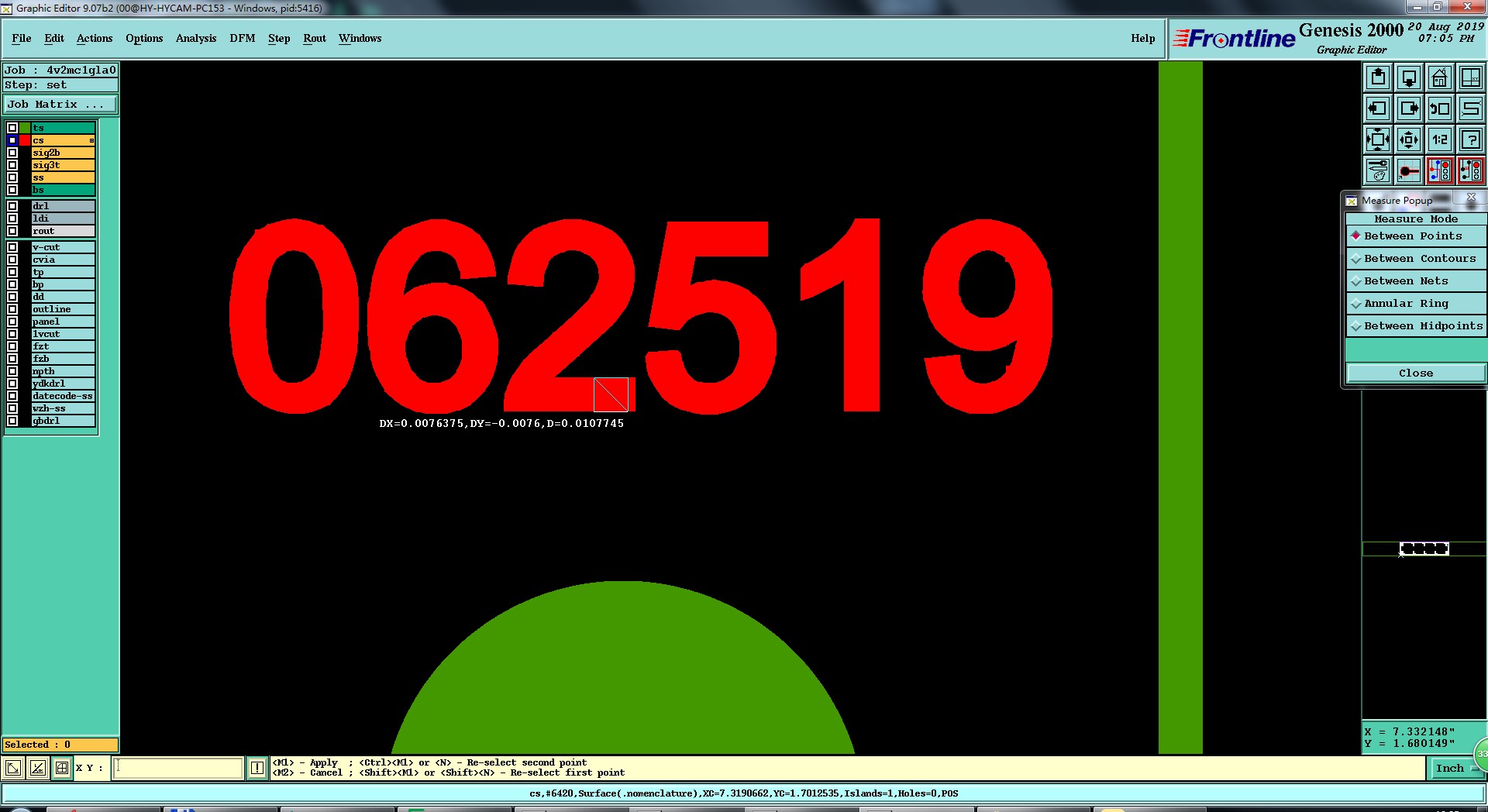Click the Selected count status field
This screenshot has height=812, width=1488.
[x=60, y=745]
